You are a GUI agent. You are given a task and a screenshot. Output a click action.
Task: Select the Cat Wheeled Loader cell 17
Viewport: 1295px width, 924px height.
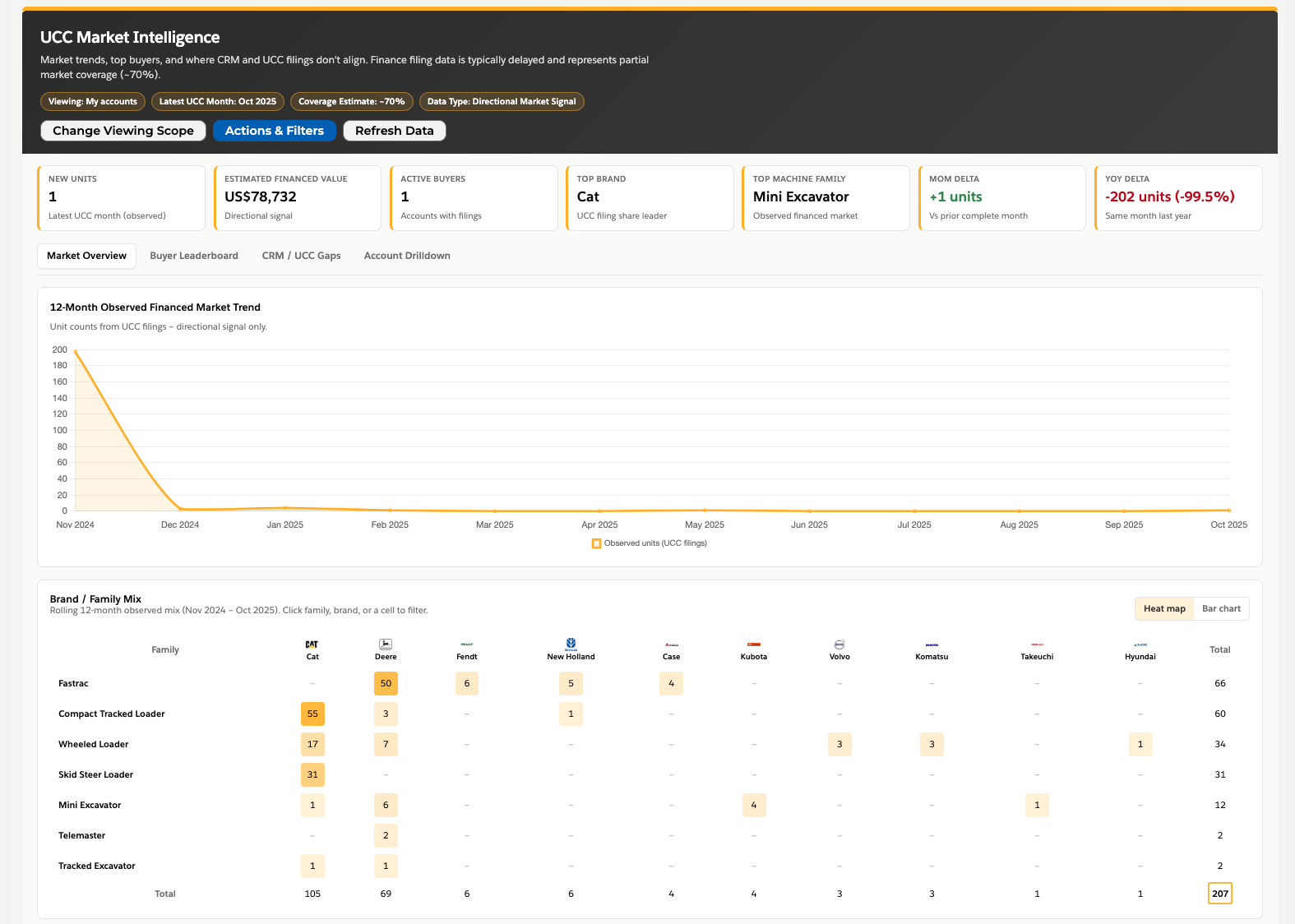pyautogui.click(x=312, y=744)
